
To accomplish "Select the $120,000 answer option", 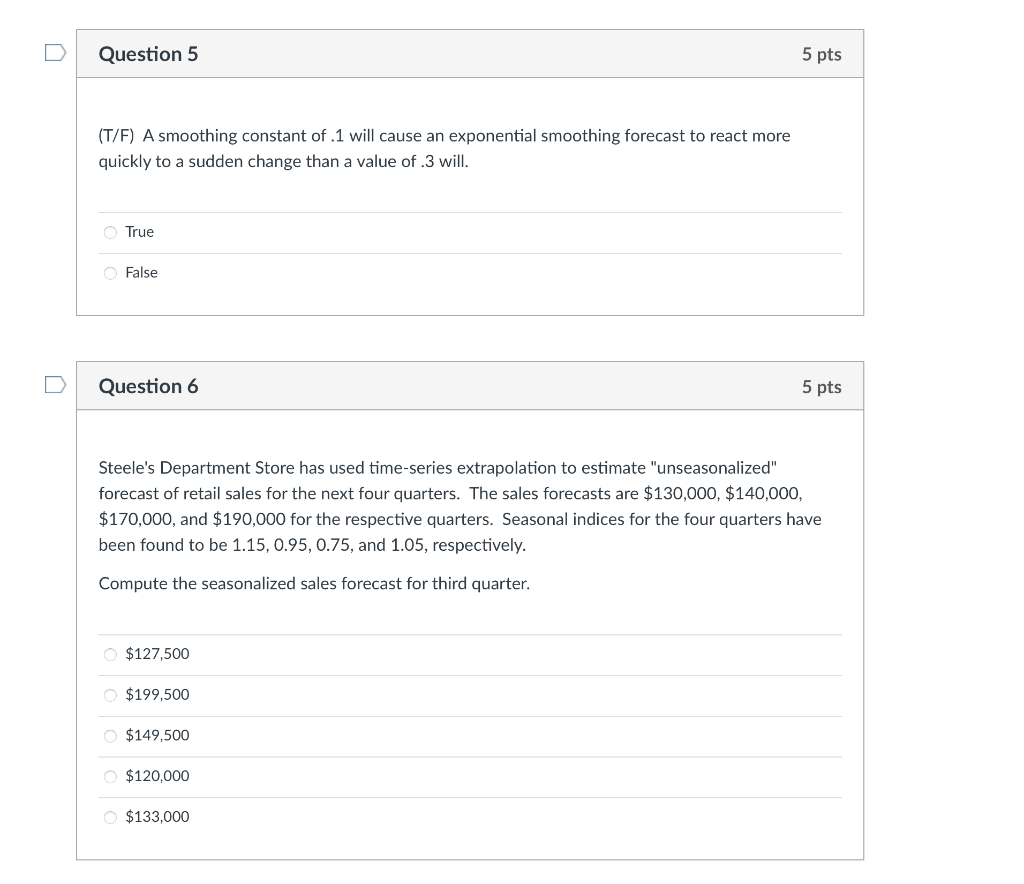I will pos(110,776).
